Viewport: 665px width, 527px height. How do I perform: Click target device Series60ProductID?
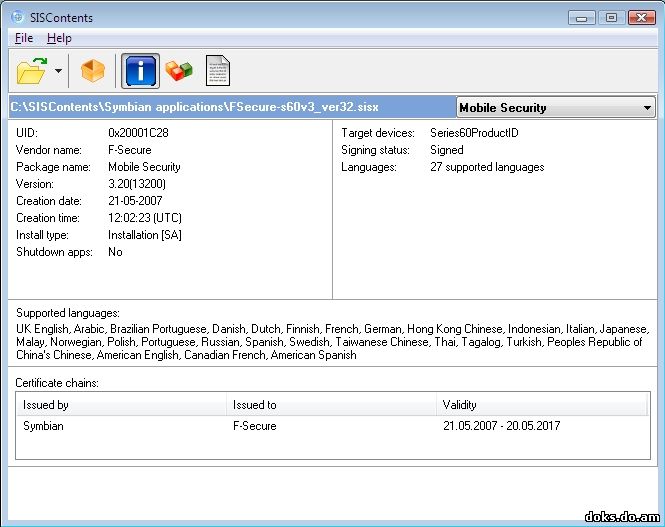tap(474, 133)
